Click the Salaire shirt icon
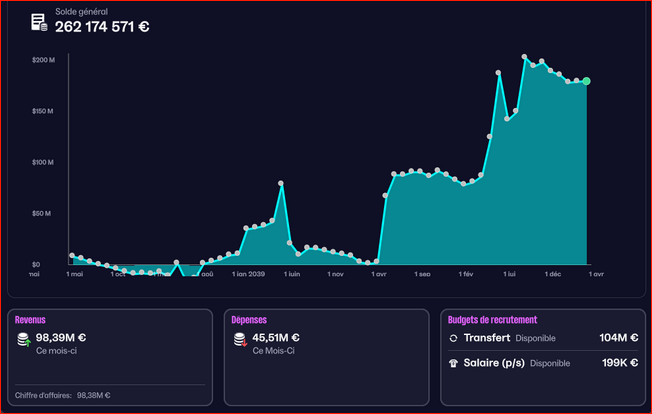 455,362
